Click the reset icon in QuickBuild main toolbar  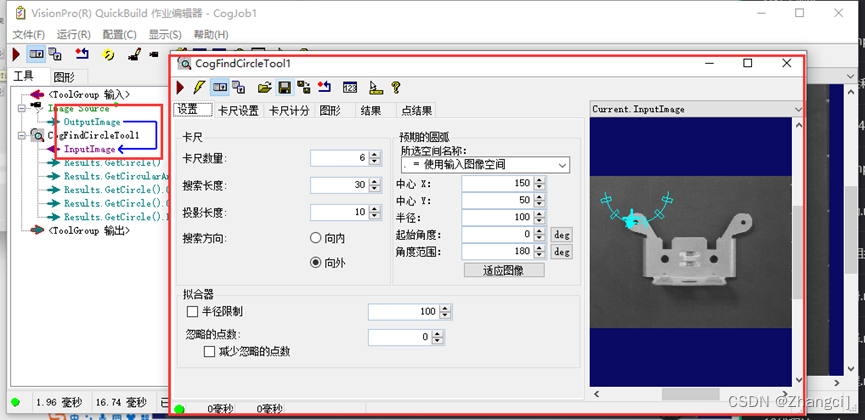[x=82, y=54]
